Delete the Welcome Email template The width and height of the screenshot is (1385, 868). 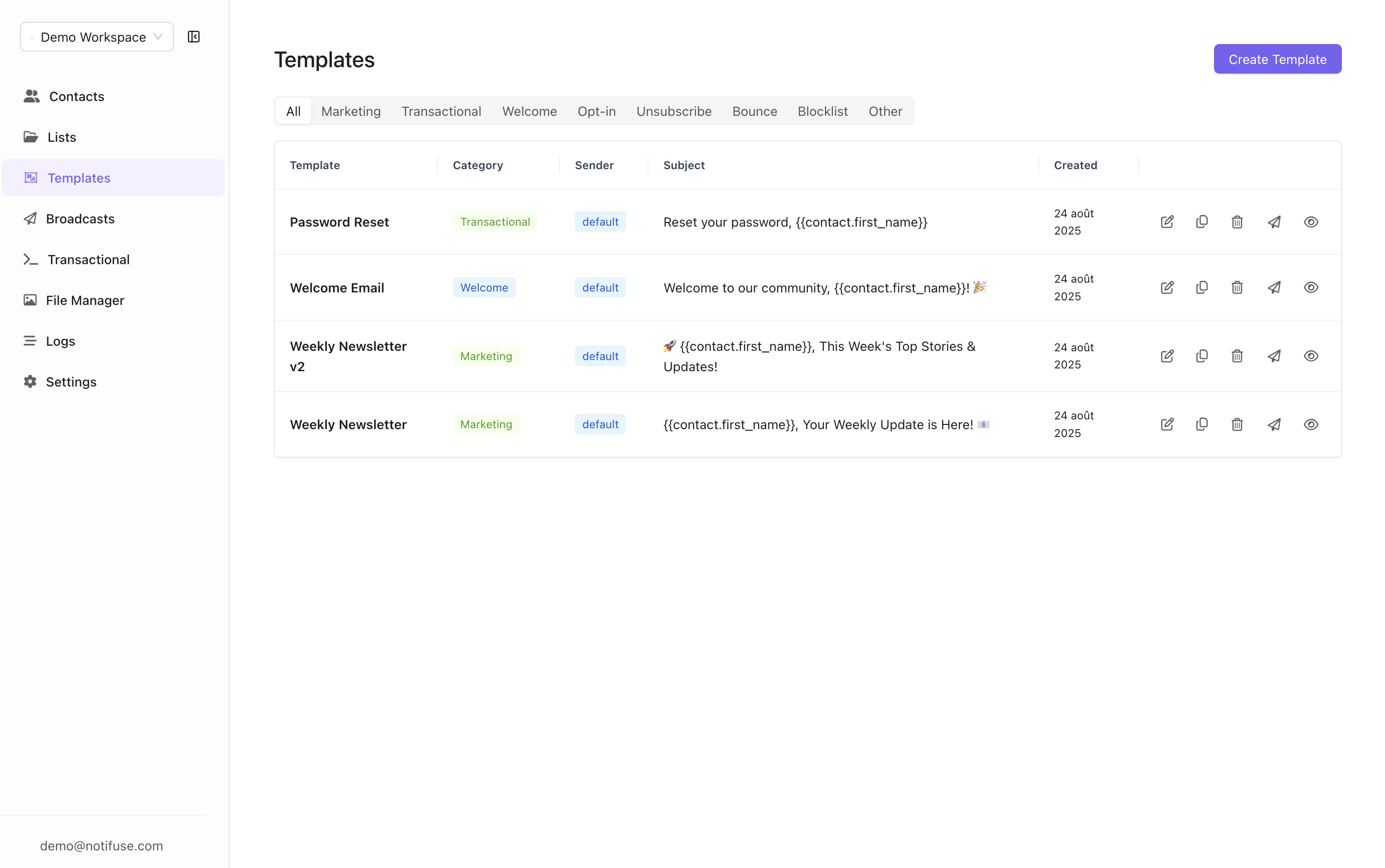(1237, 288)
